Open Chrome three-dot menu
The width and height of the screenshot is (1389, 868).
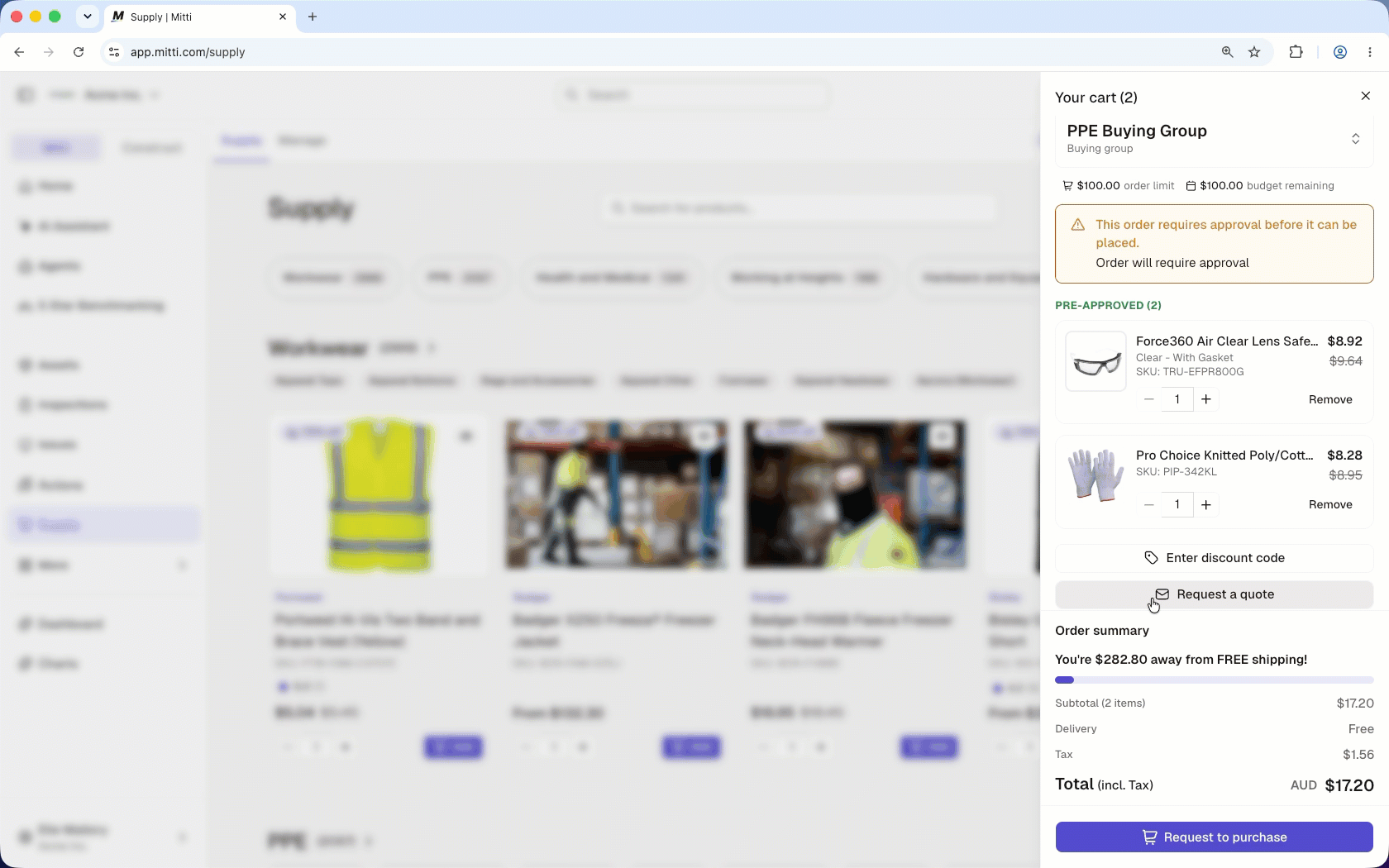1370,52
